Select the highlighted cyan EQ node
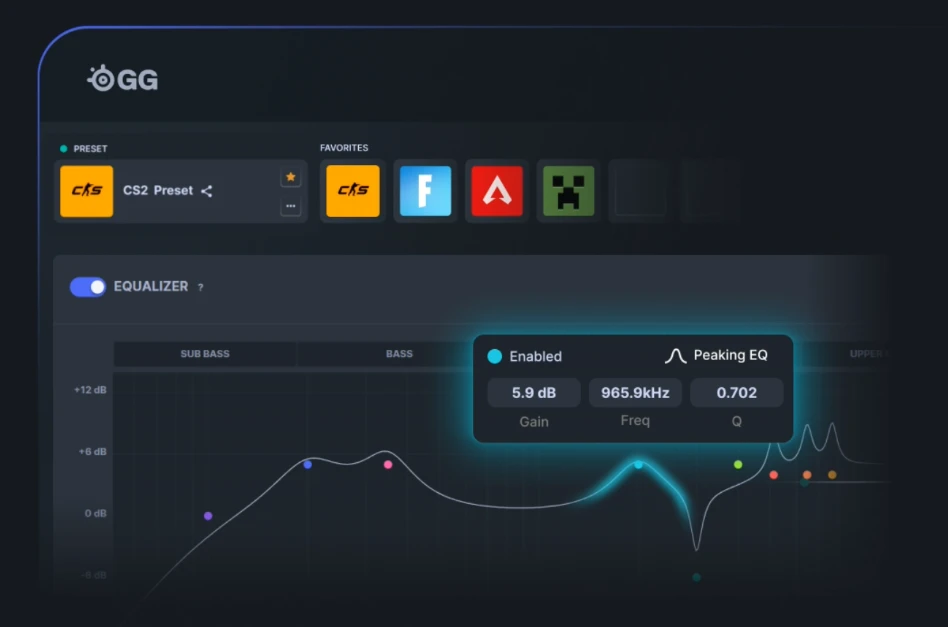Image resolution: width=948 pixels, height=627 pixels. (x=638, y=464)
